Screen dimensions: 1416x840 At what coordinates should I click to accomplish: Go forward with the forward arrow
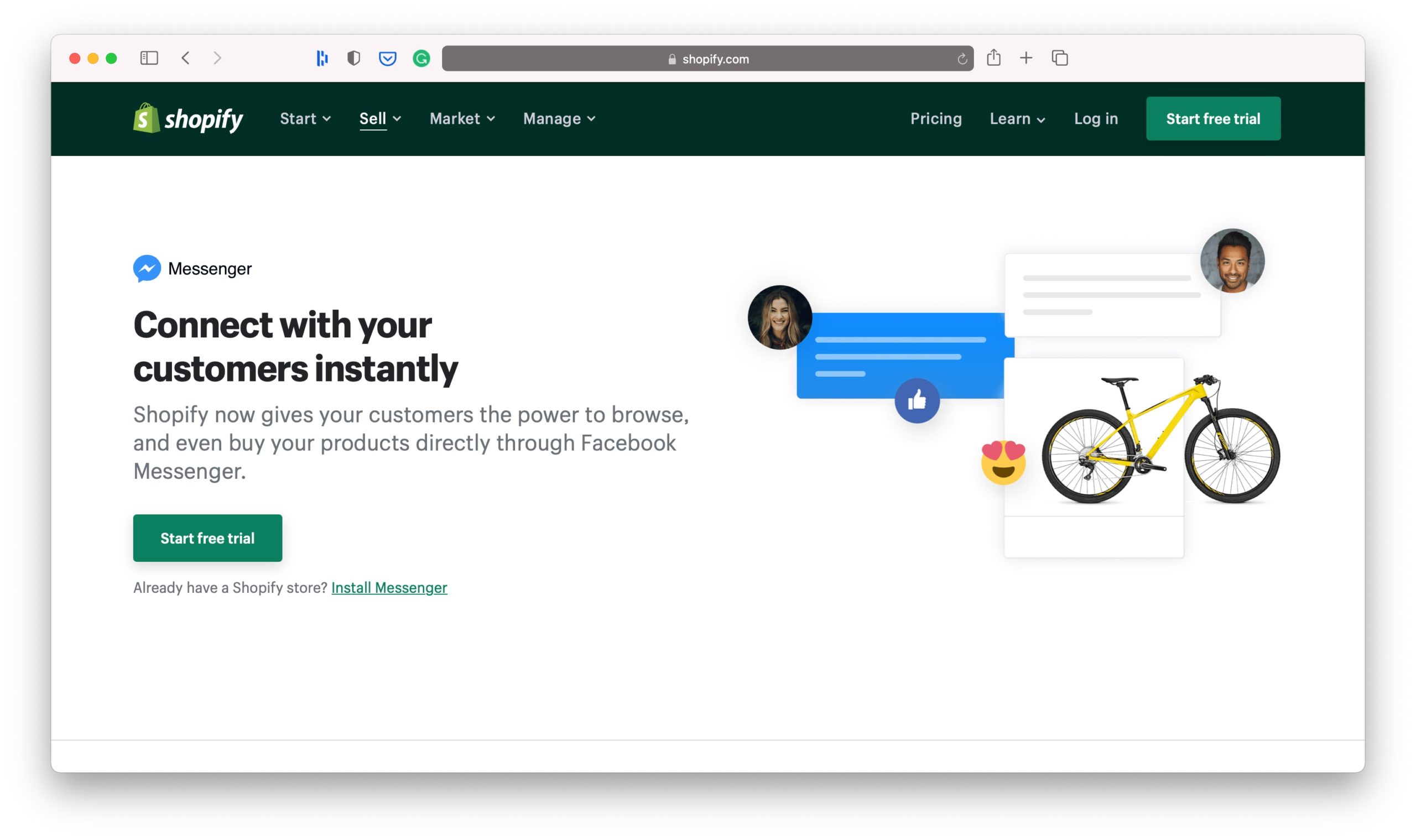pos(217,58)
